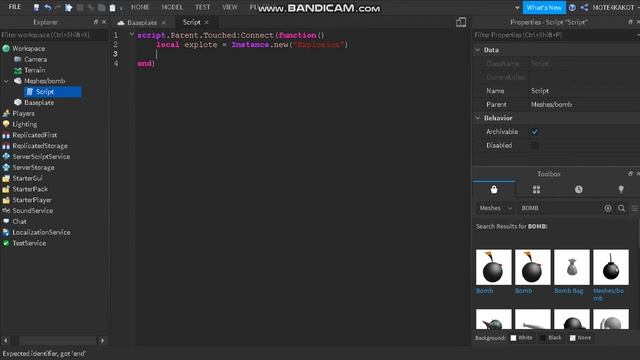
Task: Click the Explorer filter workspace field
Action: tap(54, 35)
